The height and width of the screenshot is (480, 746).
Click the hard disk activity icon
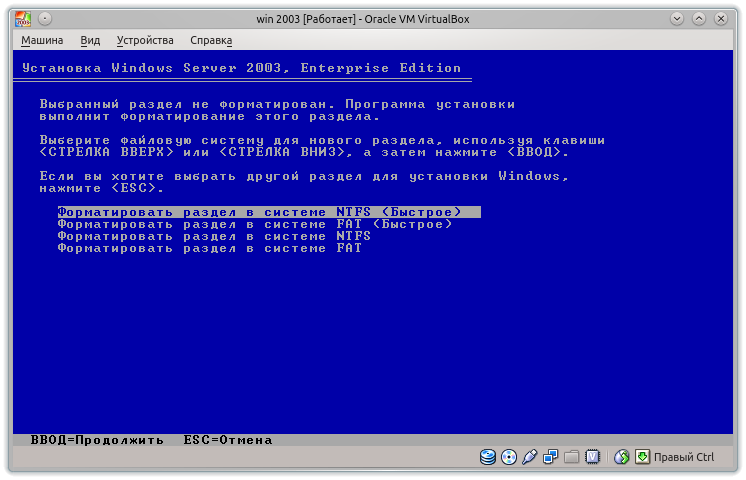(488, 457)
